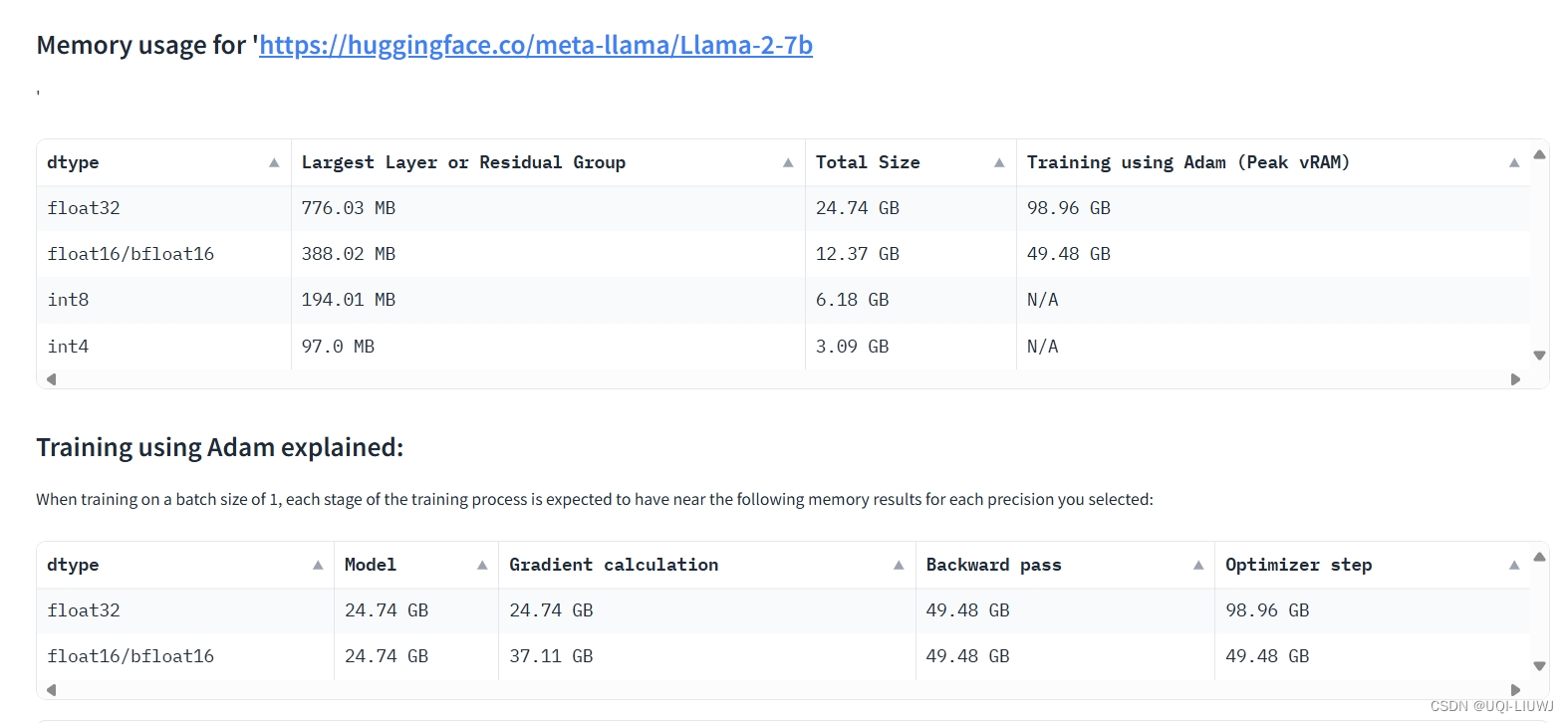Sort by Backward pass column arrow
The image size is (1568, 723).
[1198, 565]
